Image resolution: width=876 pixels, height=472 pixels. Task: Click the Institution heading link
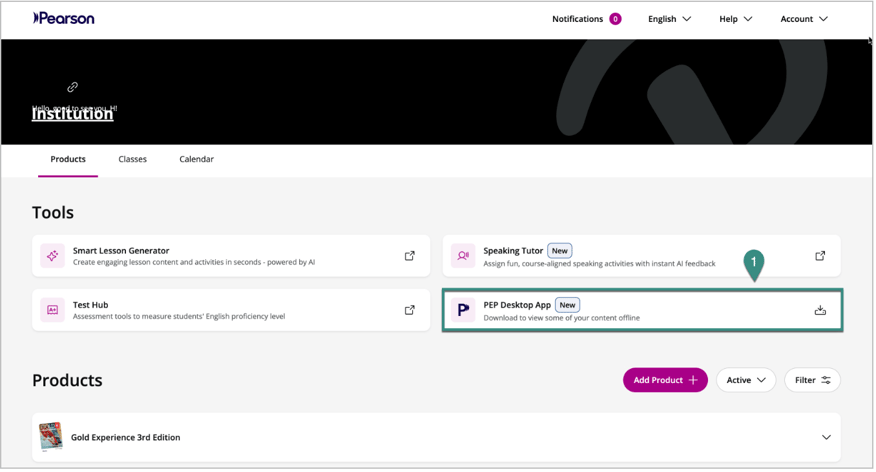[x=73, y=113]
